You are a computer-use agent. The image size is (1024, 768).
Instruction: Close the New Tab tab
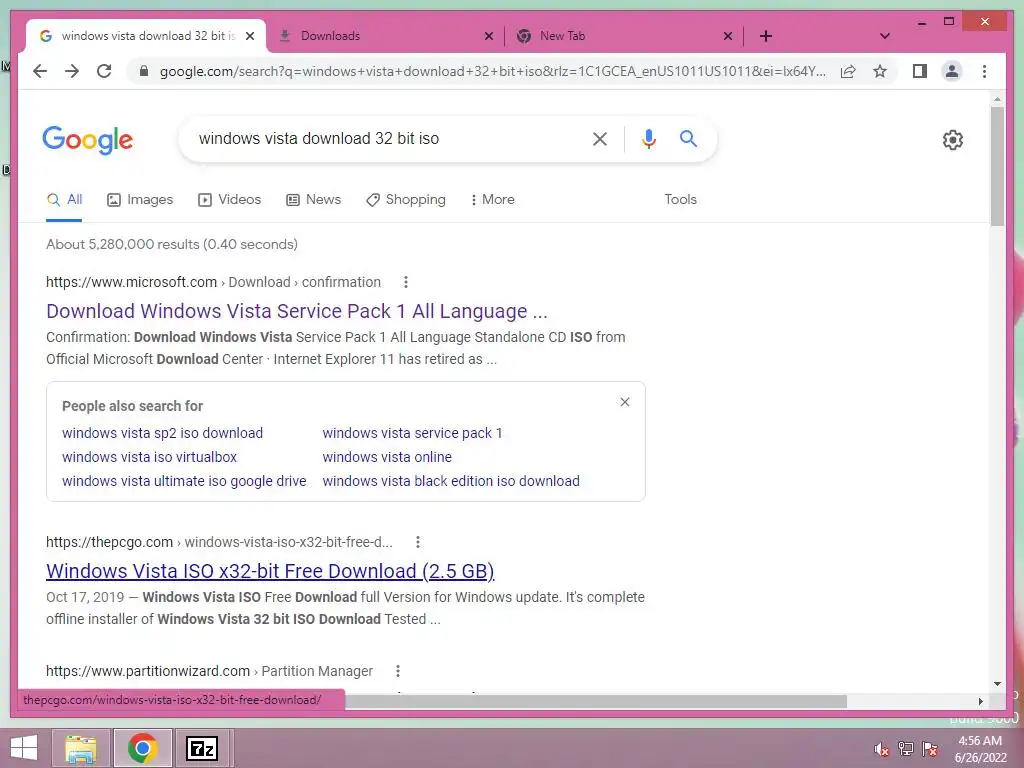[x=728, y=36]
